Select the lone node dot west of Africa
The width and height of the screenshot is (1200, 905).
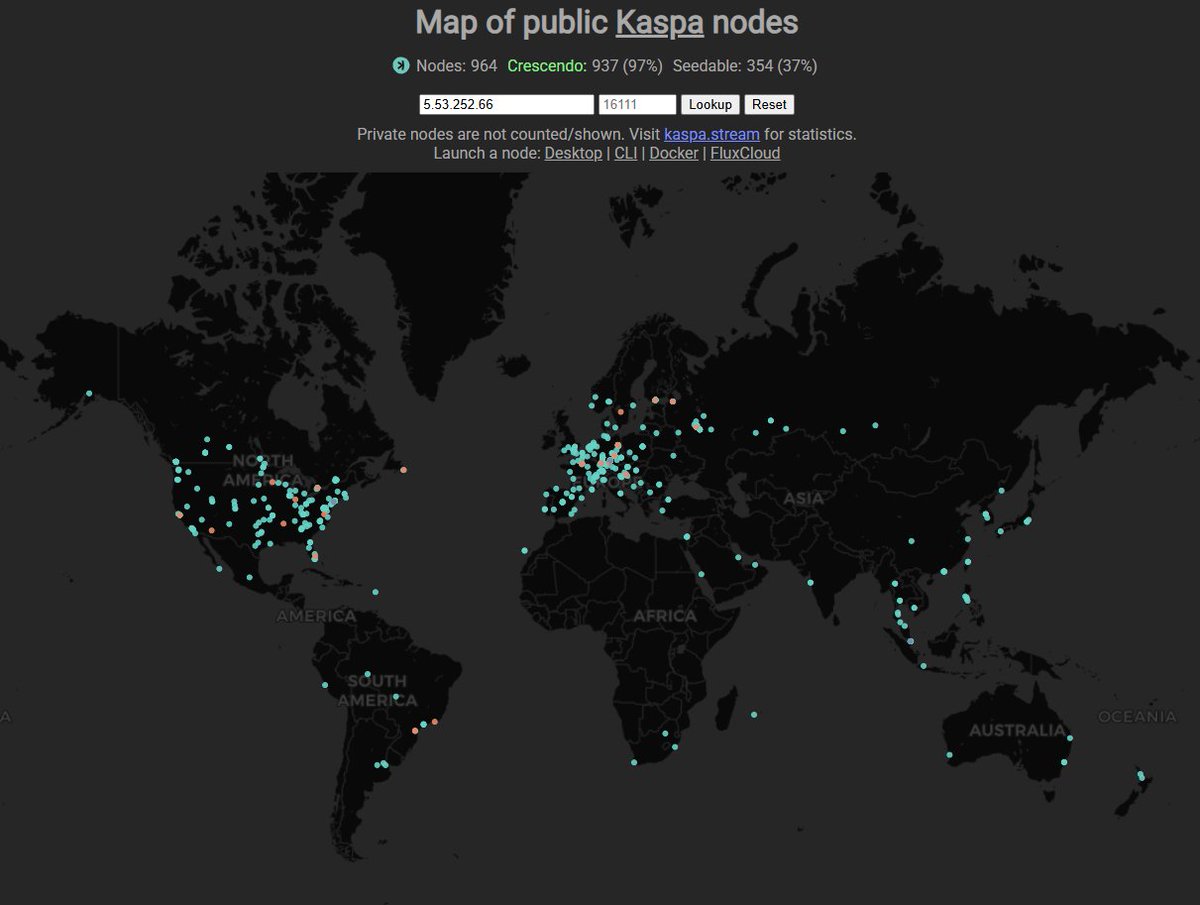(x=524, y=550)
